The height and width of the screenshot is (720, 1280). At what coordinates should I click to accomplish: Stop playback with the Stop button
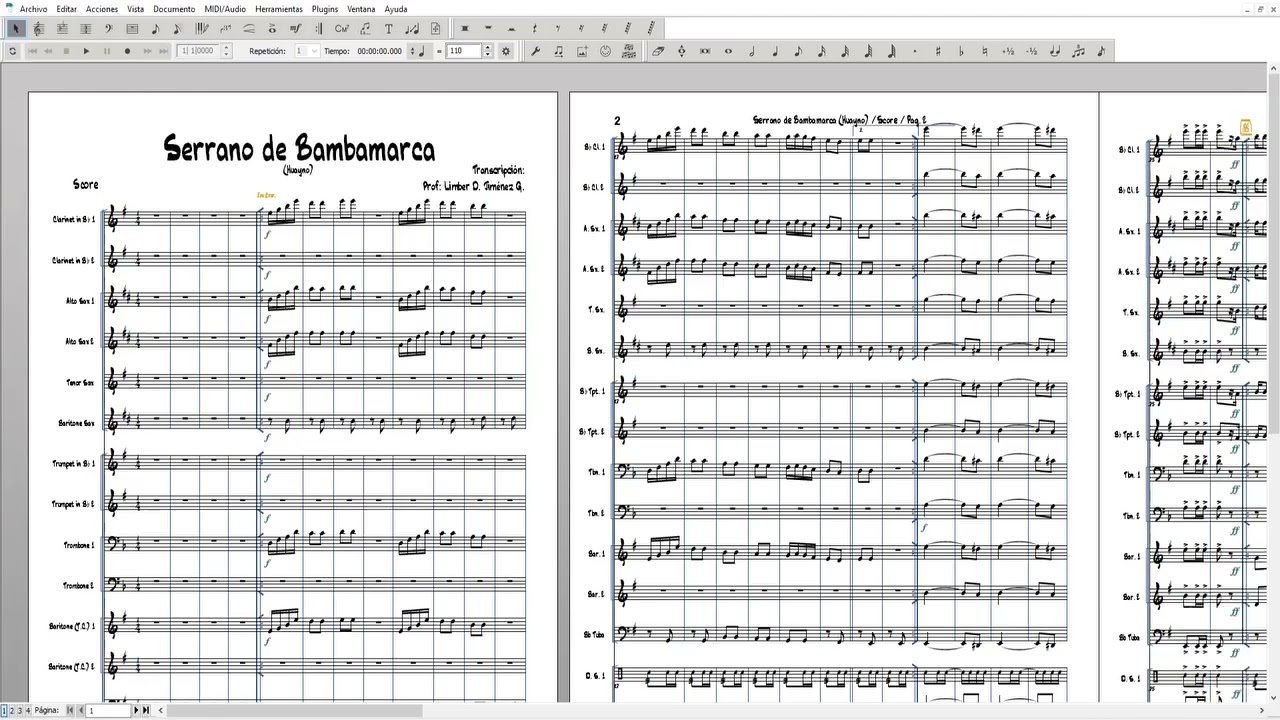coord(66,51)
